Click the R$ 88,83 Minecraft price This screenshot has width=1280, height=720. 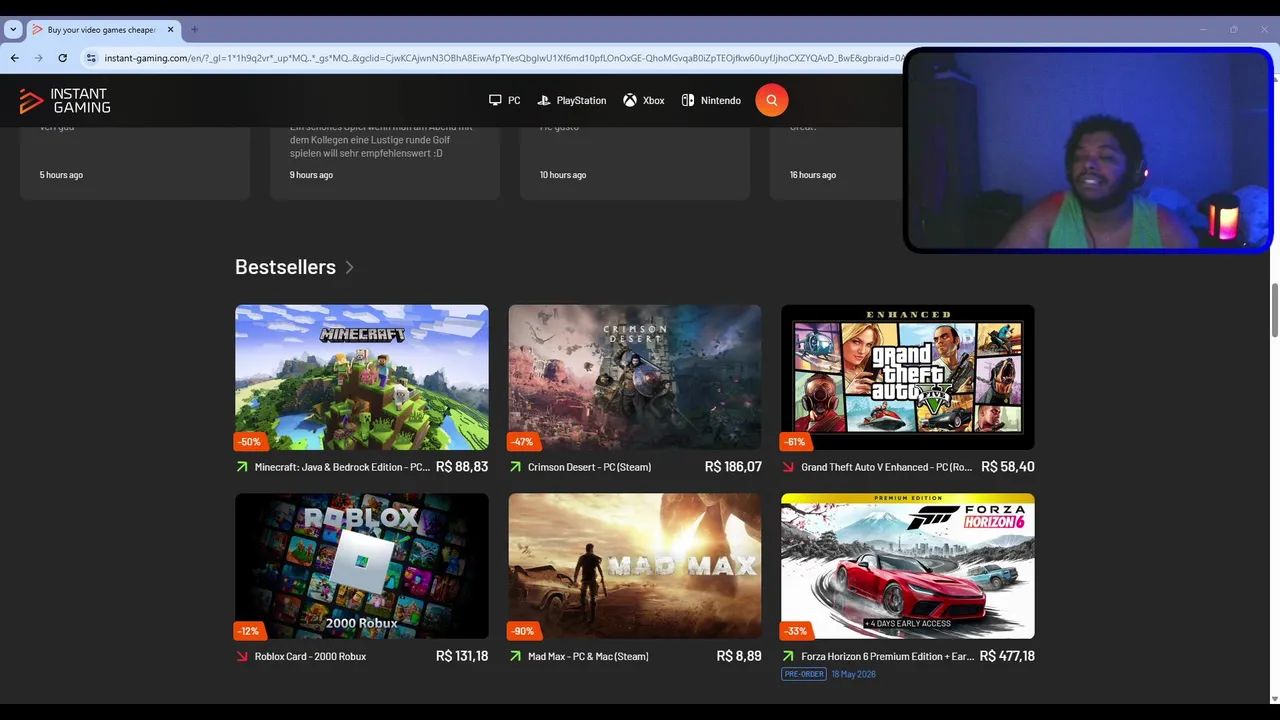click(462, 467)
